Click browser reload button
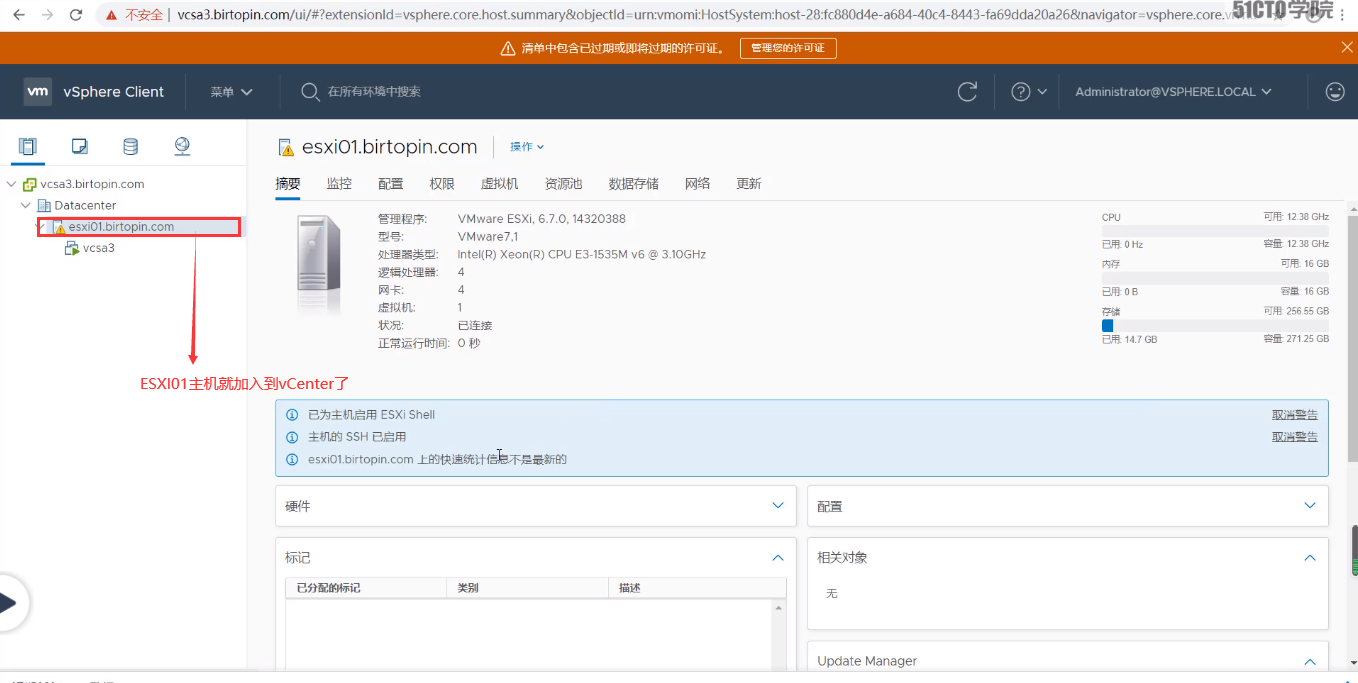The width and height of the screenshot is (1358, 683). 76,15
